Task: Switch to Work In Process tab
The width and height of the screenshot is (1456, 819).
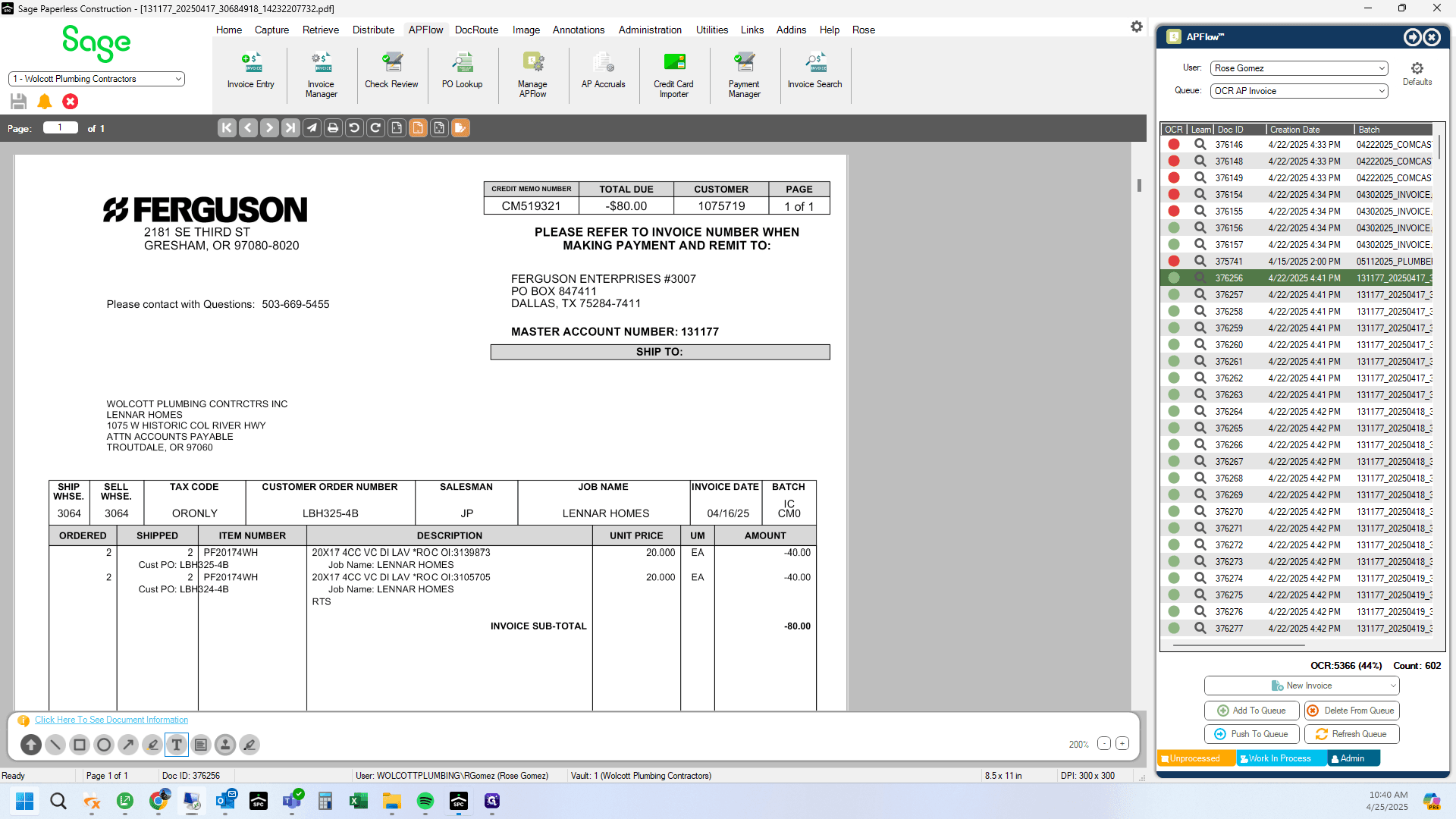Action: (1282, 758)
